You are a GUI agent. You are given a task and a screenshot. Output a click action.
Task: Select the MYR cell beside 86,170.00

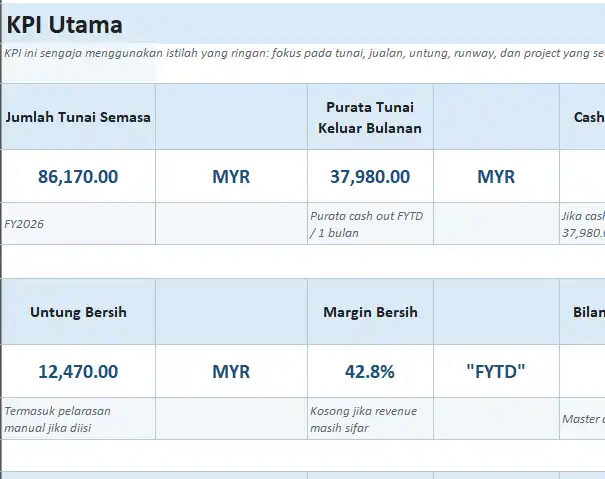(x=231, y=177)
